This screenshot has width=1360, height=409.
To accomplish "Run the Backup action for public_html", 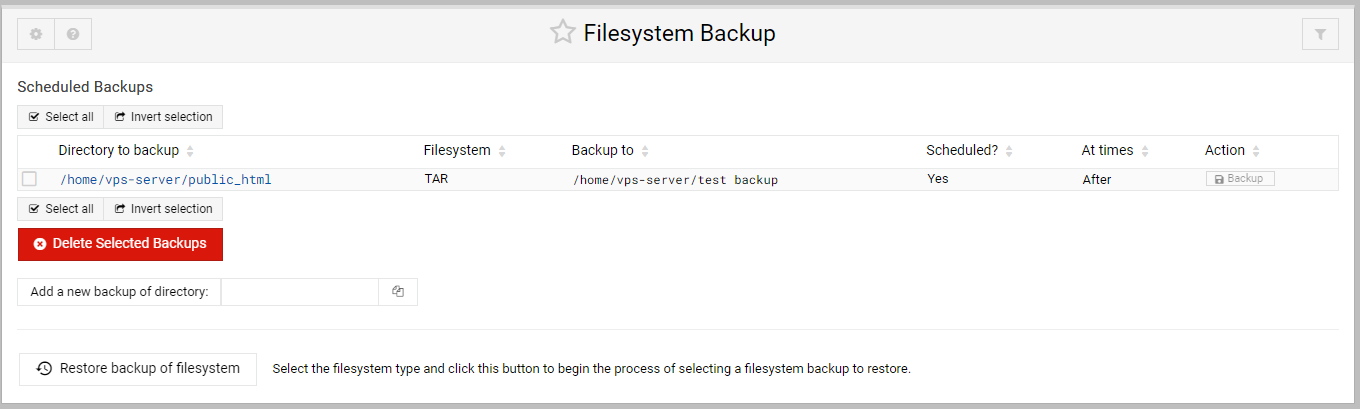I will coord(1239,179).
